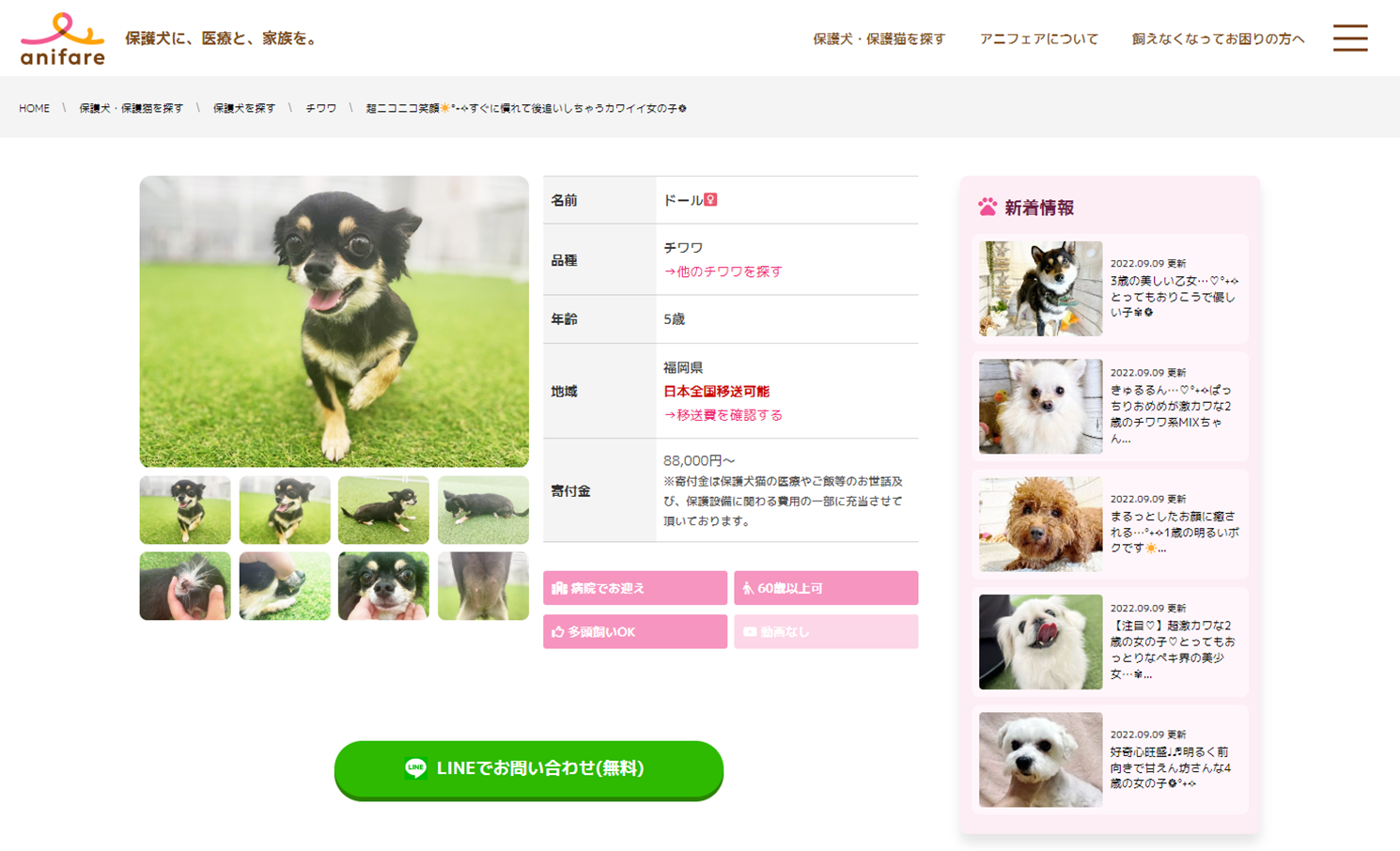
Task: Follow the 移送費を確認する link
Action: tap(723, 415)
